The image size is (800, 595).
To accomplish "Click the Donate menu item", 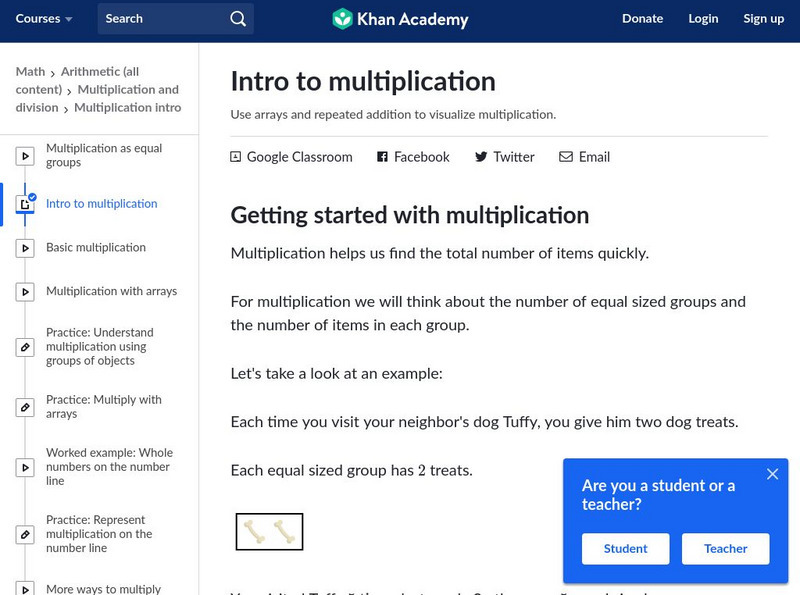I will (642, 19).
